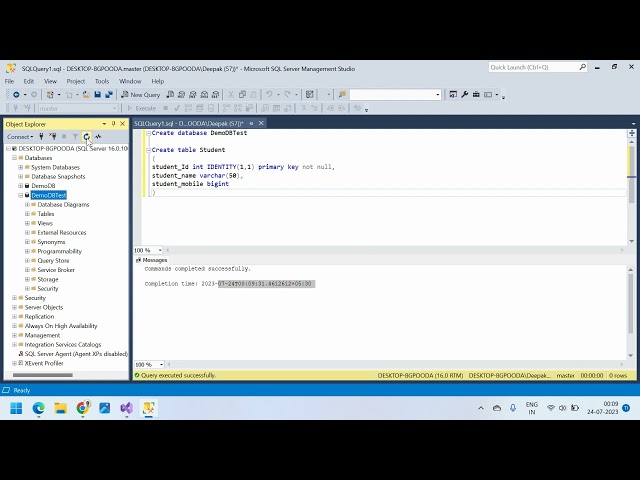Expand the DemoDB database node

tap(20, 186)
